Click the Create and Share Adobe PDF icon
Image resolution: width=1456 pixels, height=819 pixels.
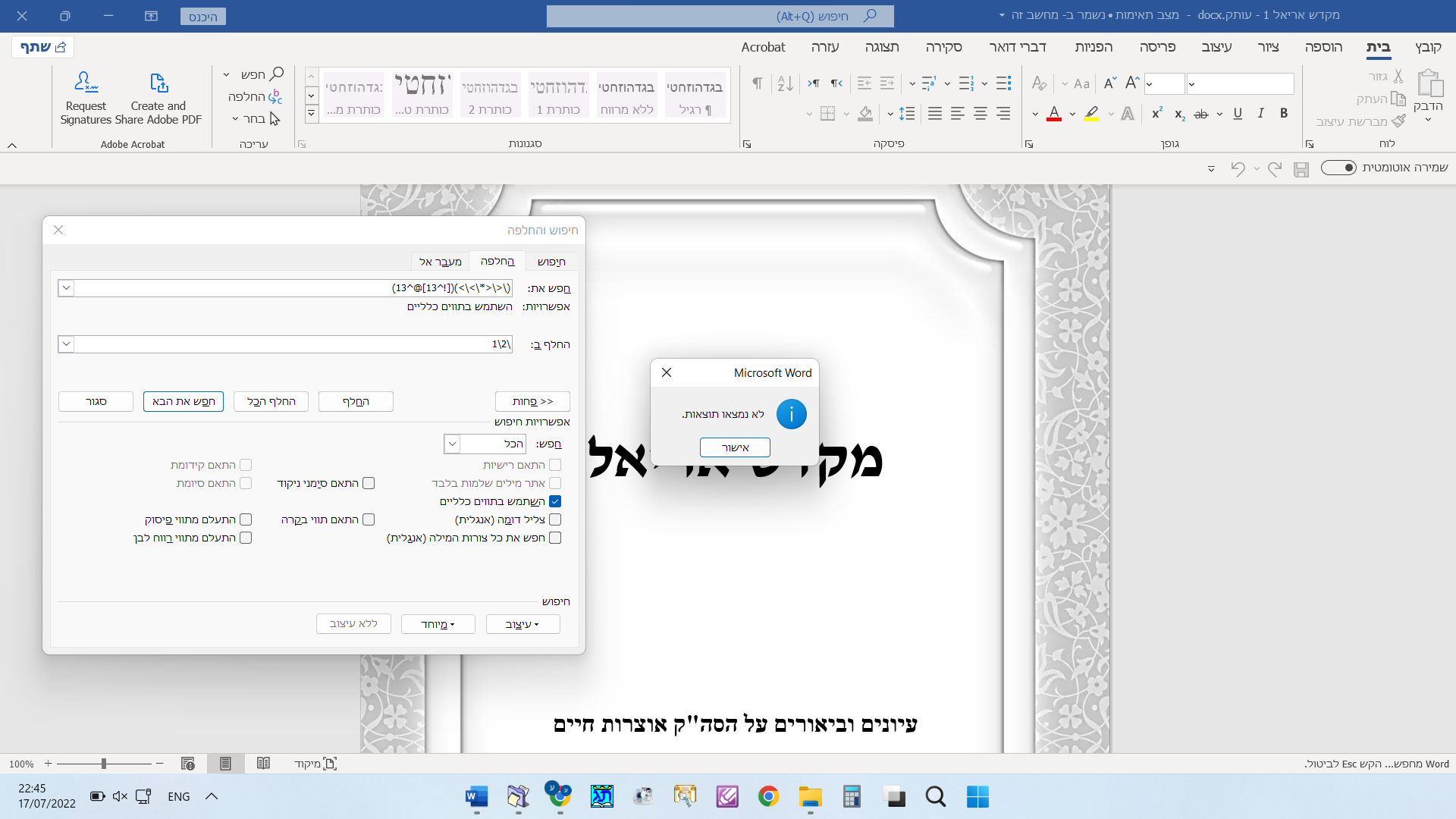158,83
